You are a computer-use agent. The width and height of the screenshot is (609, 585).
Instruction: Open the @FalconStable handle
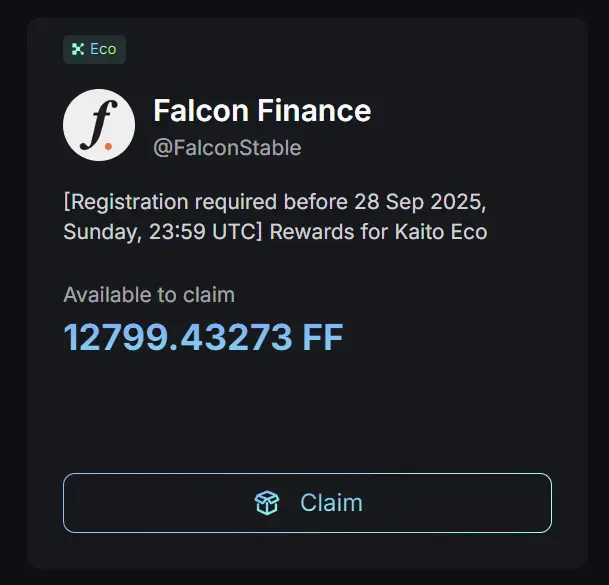click(x=227, y=148)
